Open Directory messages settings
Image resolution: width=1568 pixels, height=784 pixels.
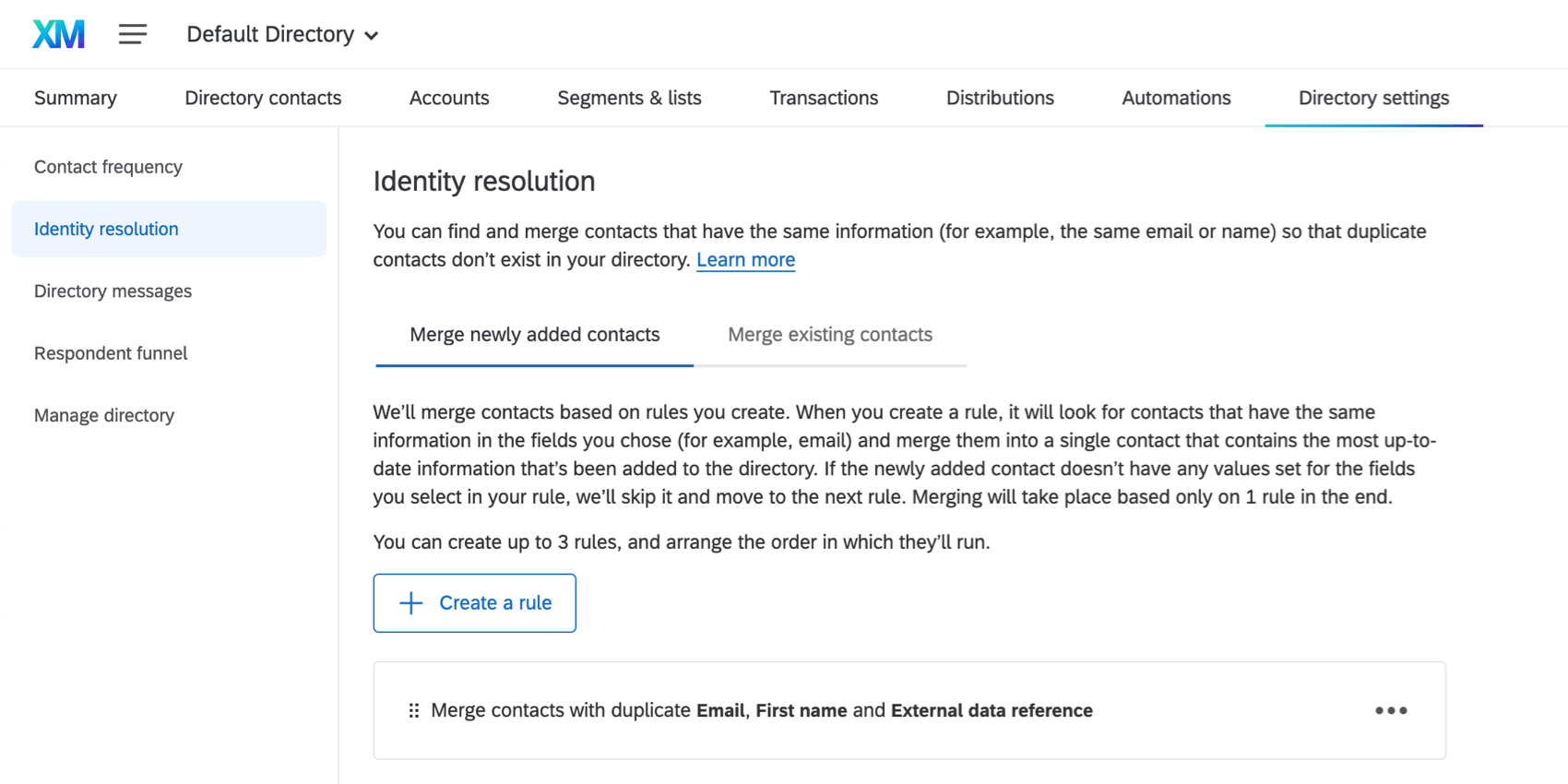[x=113, y=291]
